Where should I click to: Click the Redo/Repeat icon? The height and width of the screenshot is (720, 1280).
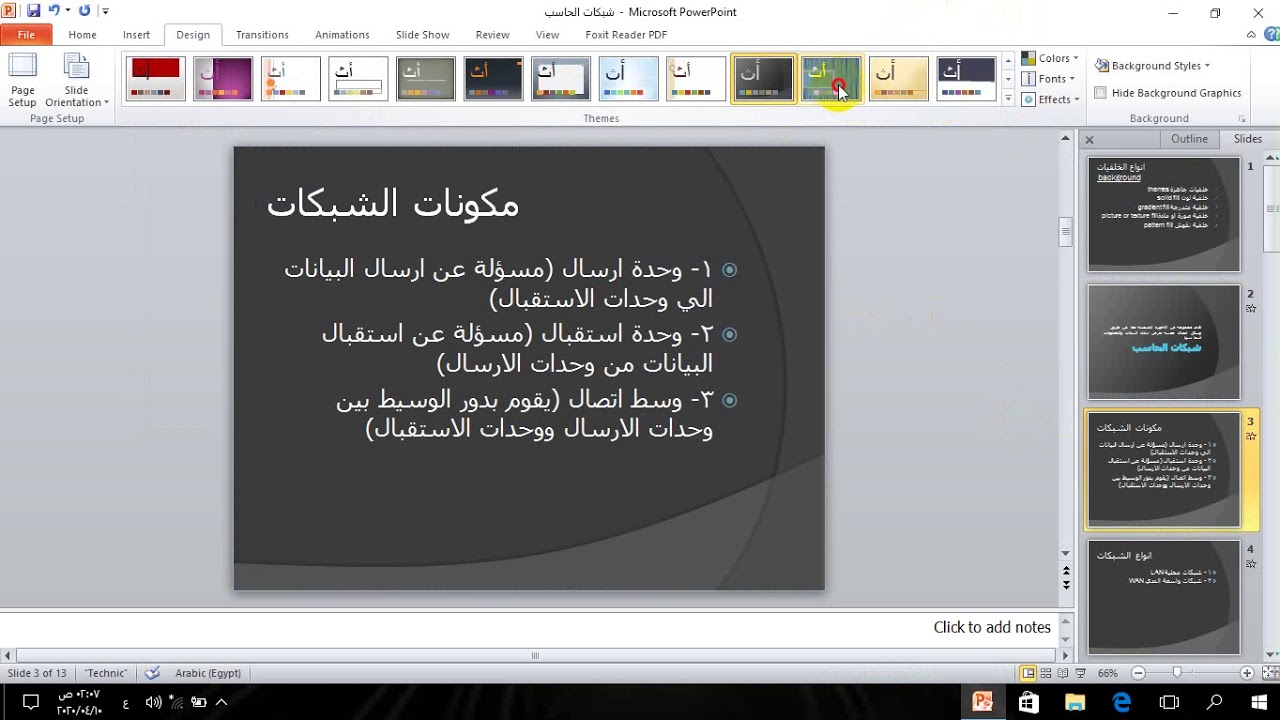coord(84,11)
